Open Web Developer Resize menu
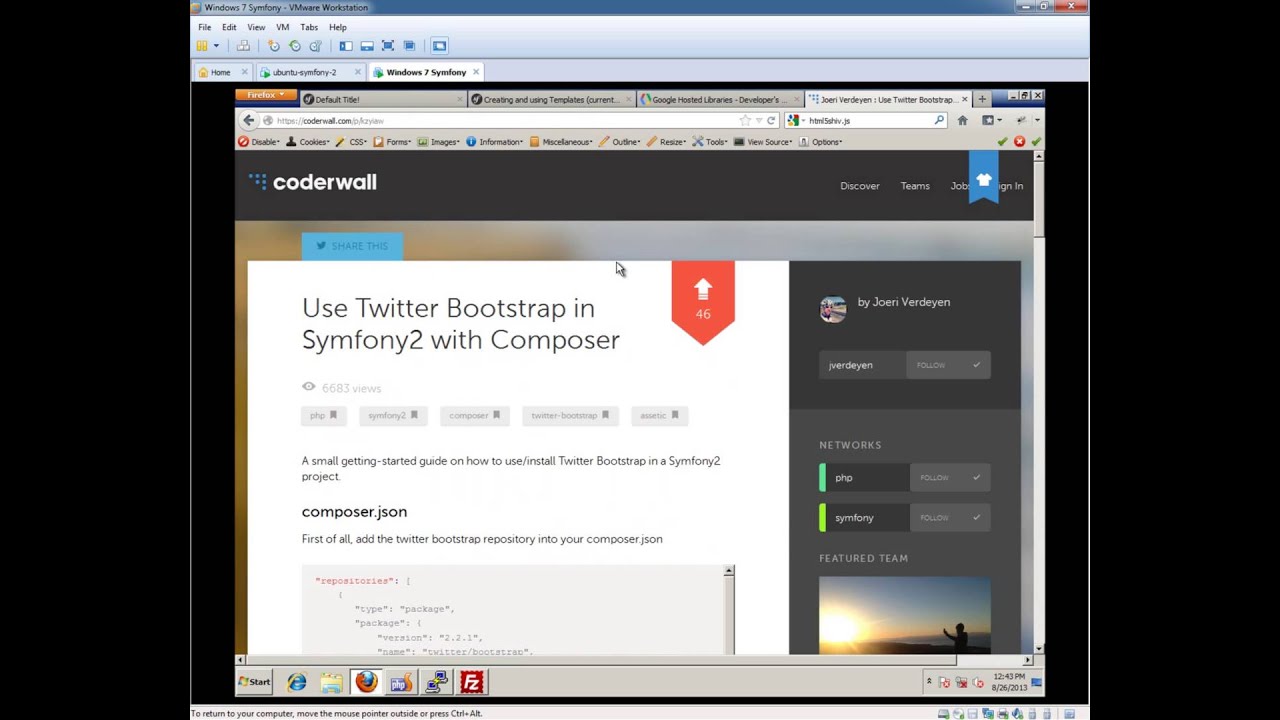This screenshot has width=1280, height=720. [x=667, y=142]
